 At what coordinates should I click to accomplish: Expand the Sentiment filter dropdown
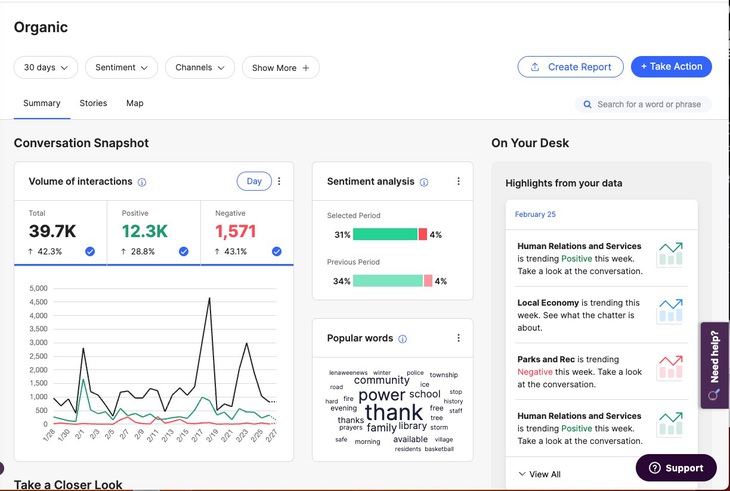tap(121, 67)
